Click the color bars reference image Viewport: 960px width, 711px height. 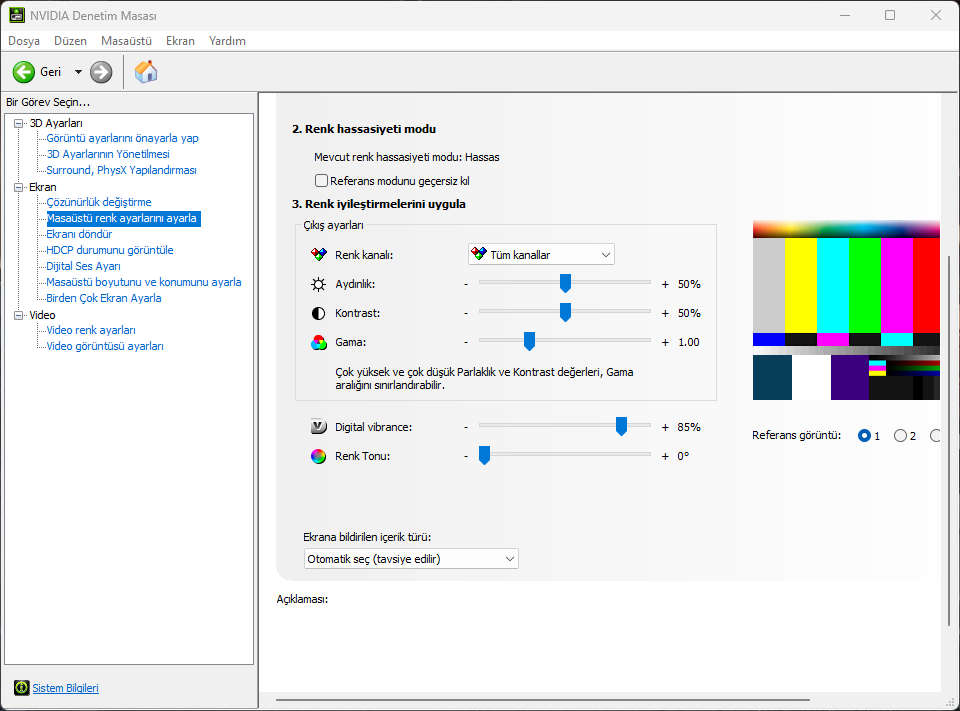tap(846, 310)
